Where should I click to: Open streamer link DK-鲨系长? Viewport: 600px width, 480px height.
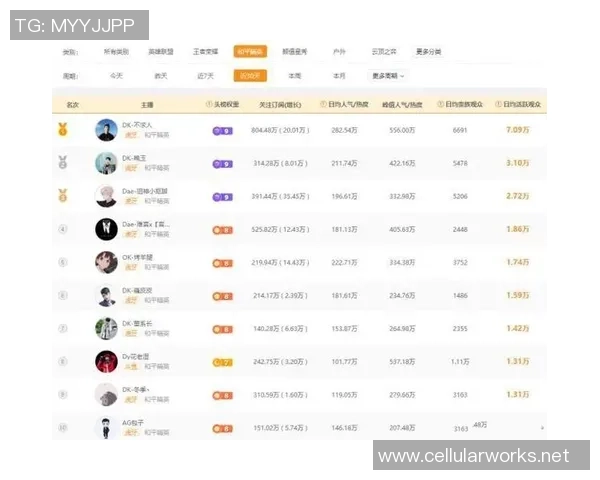[x=138, y=322]
